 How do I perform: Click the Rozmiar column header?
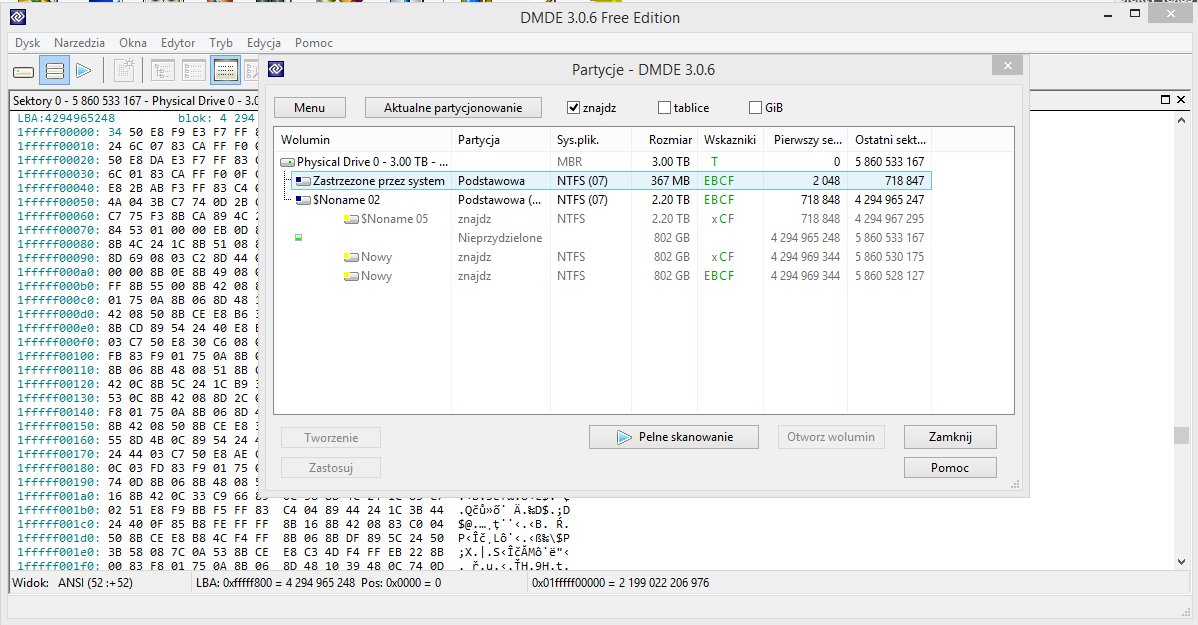(x=665, y=140)
